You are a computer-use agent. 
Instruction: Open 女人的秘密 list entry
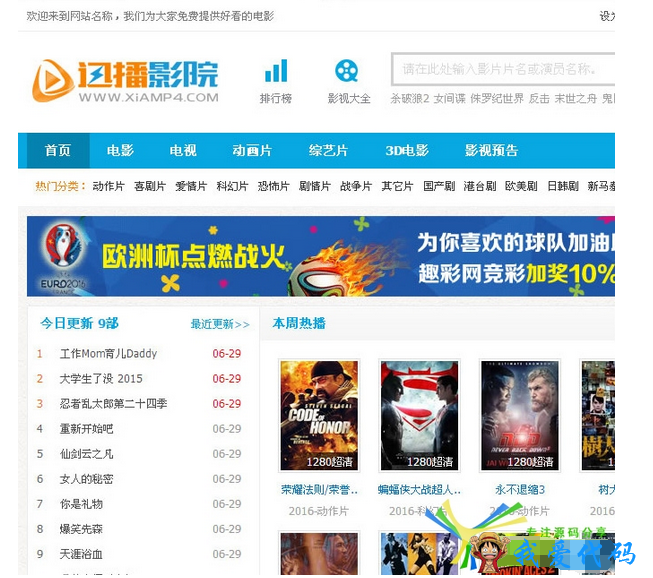pyautogui.click(x=86, y=479)
